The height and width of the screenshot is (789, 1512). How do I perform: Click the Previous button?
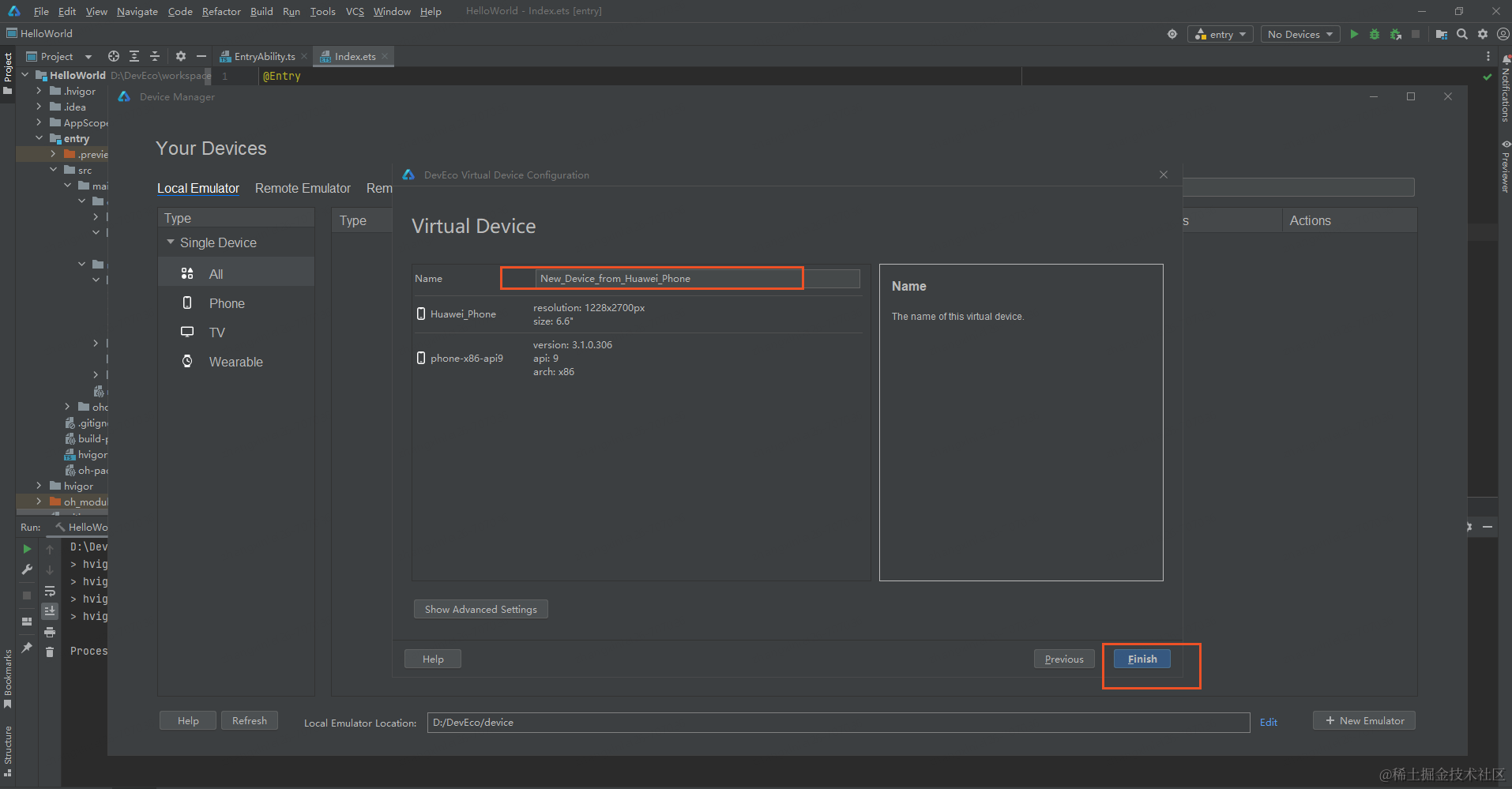(x=1064, y=659)
